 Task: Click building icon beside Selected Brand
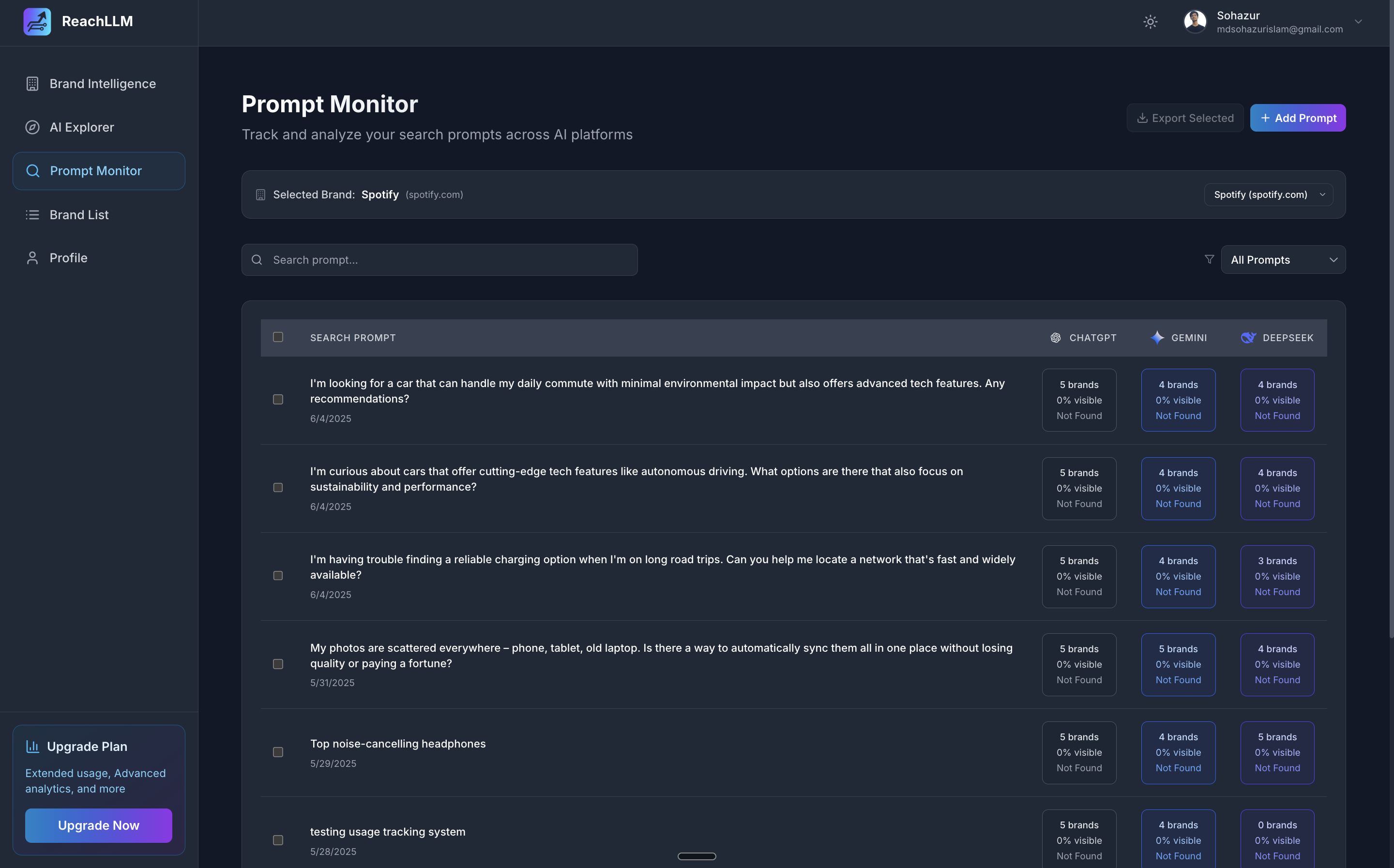(x=260, y=195)
